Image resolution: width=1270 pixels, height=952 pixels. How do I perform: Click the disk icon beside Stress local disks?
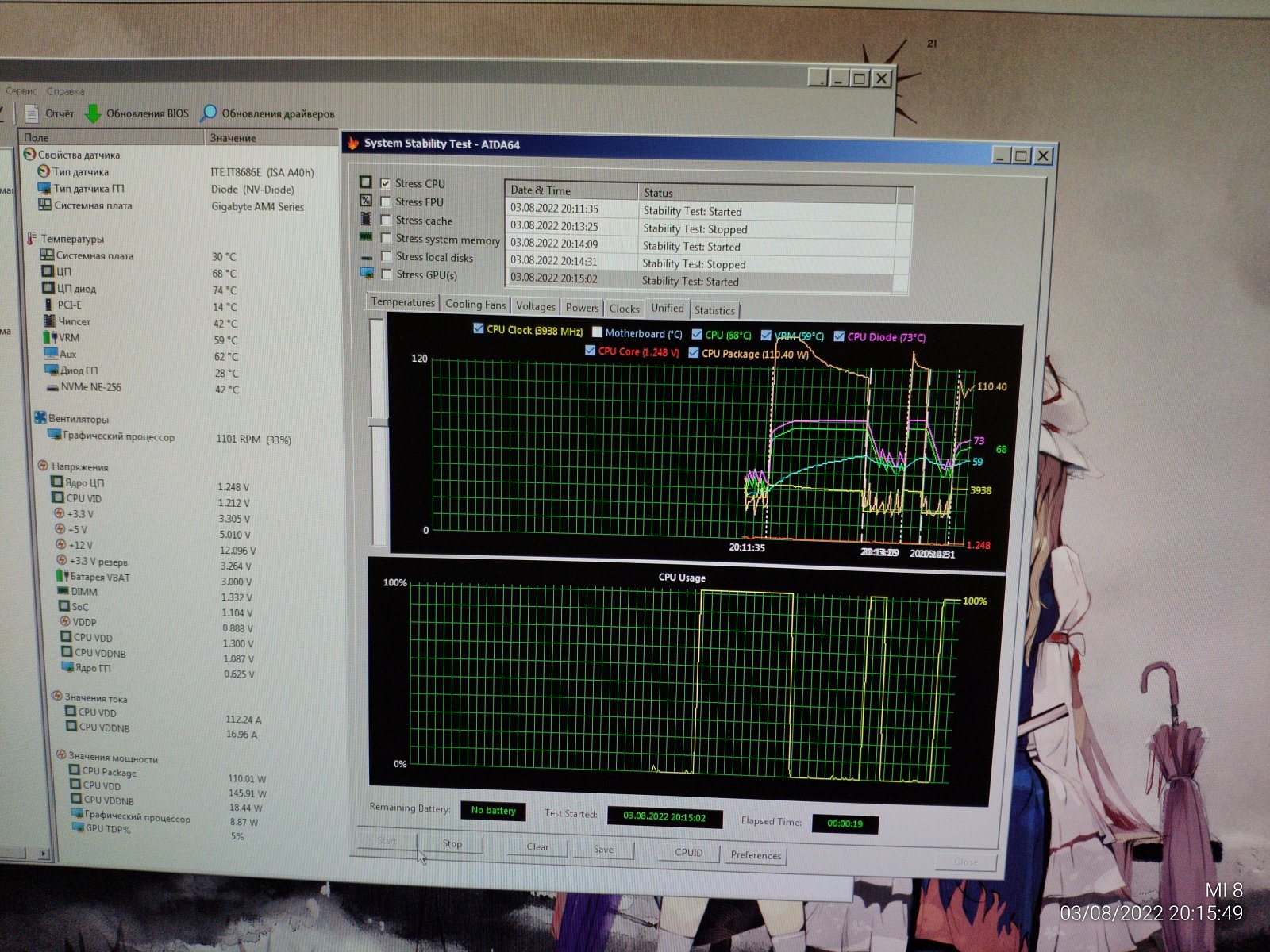tap(366, 257)
